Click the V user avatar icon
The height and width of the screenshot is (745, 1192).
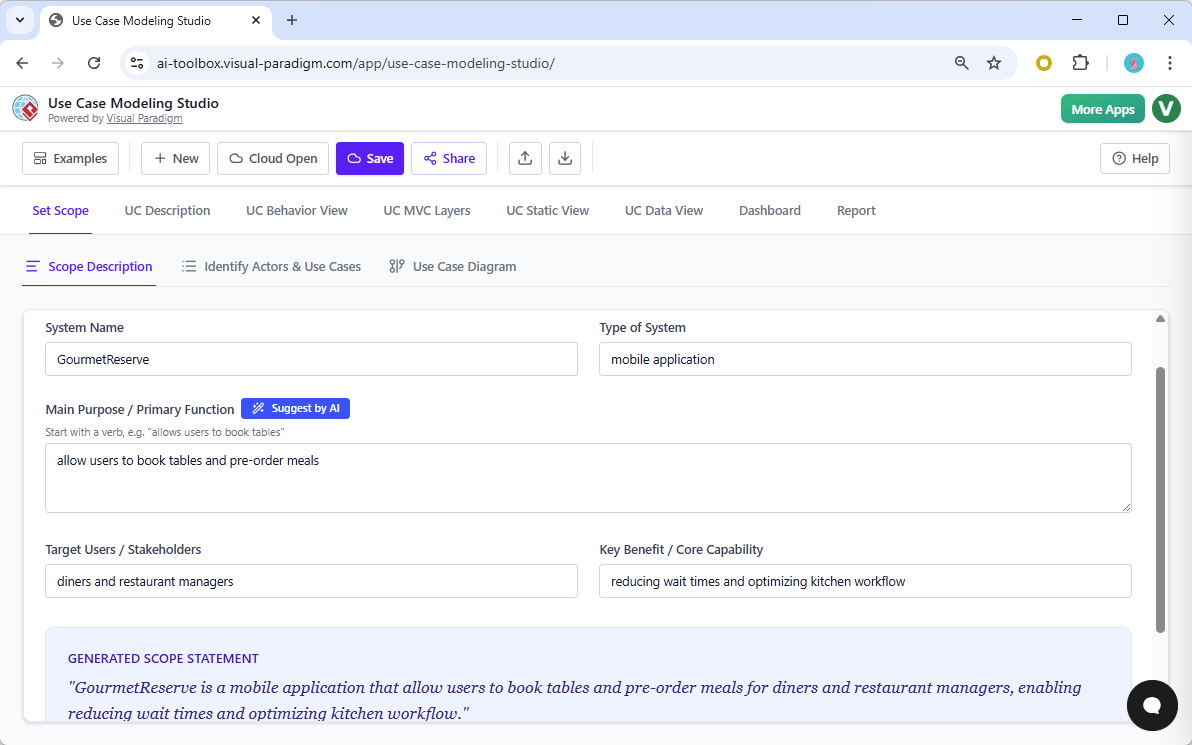coord(1166,108)
